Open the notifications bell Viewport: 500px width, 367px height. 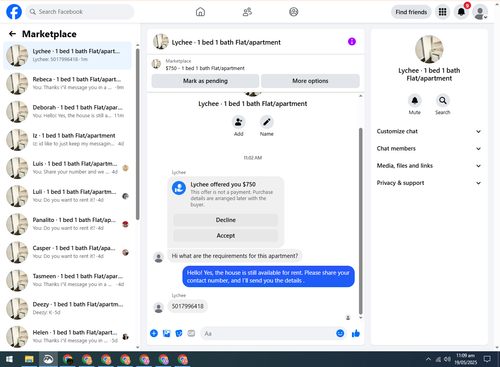(461, 12)
